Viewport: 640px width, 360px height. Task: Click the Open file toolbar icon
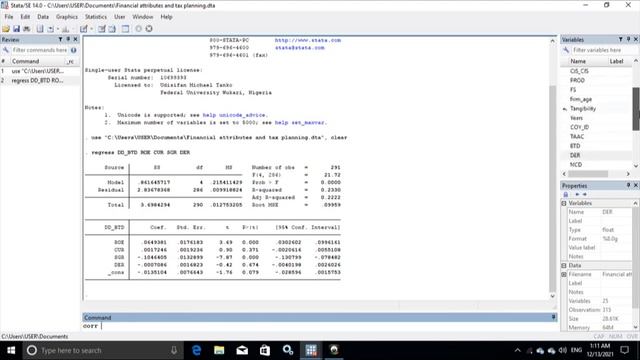click(6, 29)
